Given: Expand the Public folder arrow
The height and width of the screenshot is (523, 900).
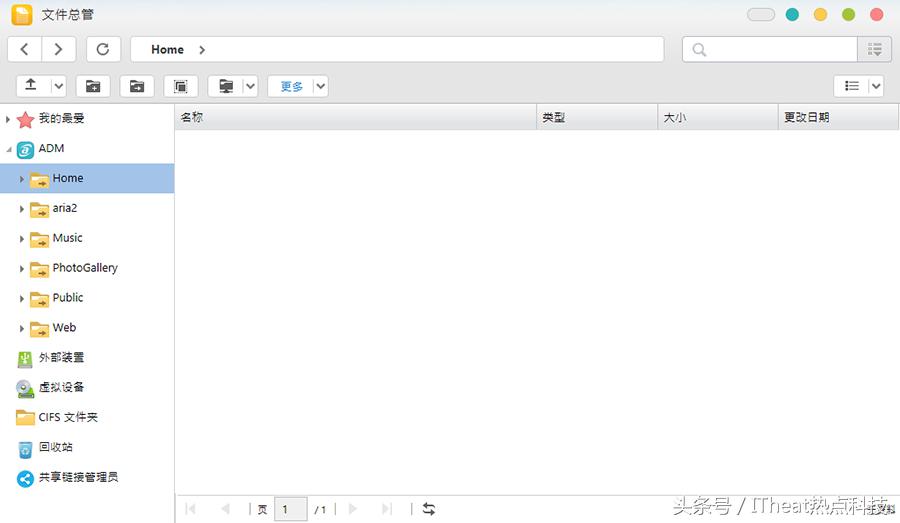Looking at the screenshot, I should coord(21,299).
